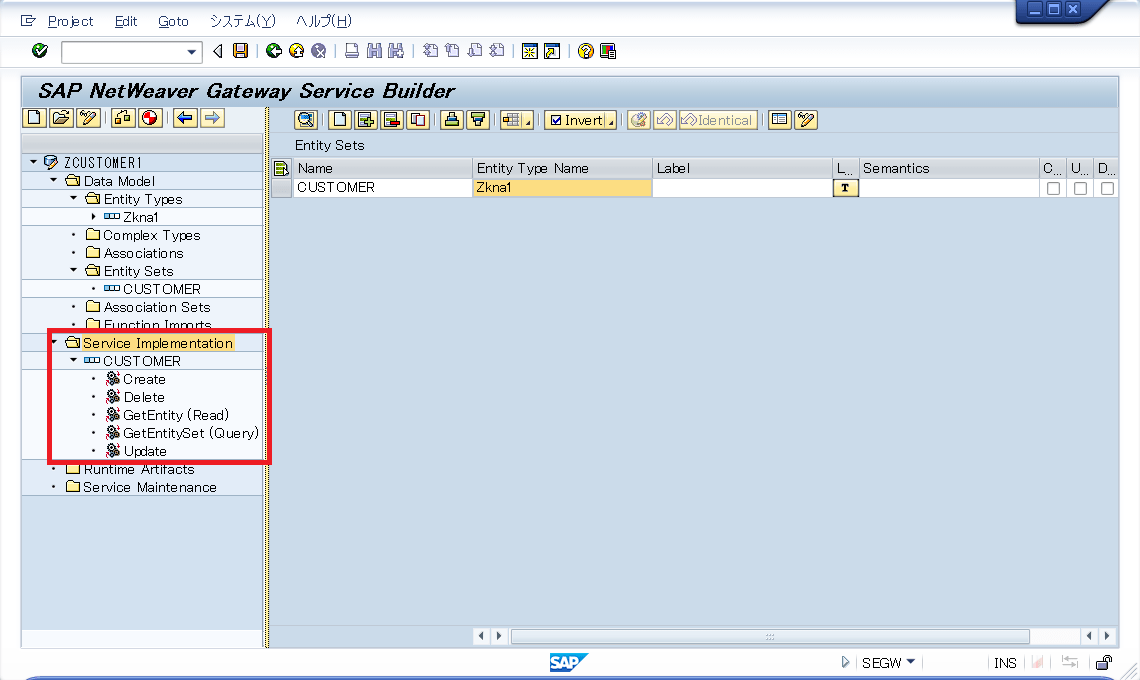Click the Create New Session icon
Viewport: 1140px width, 680px height.
coord(530,51)
